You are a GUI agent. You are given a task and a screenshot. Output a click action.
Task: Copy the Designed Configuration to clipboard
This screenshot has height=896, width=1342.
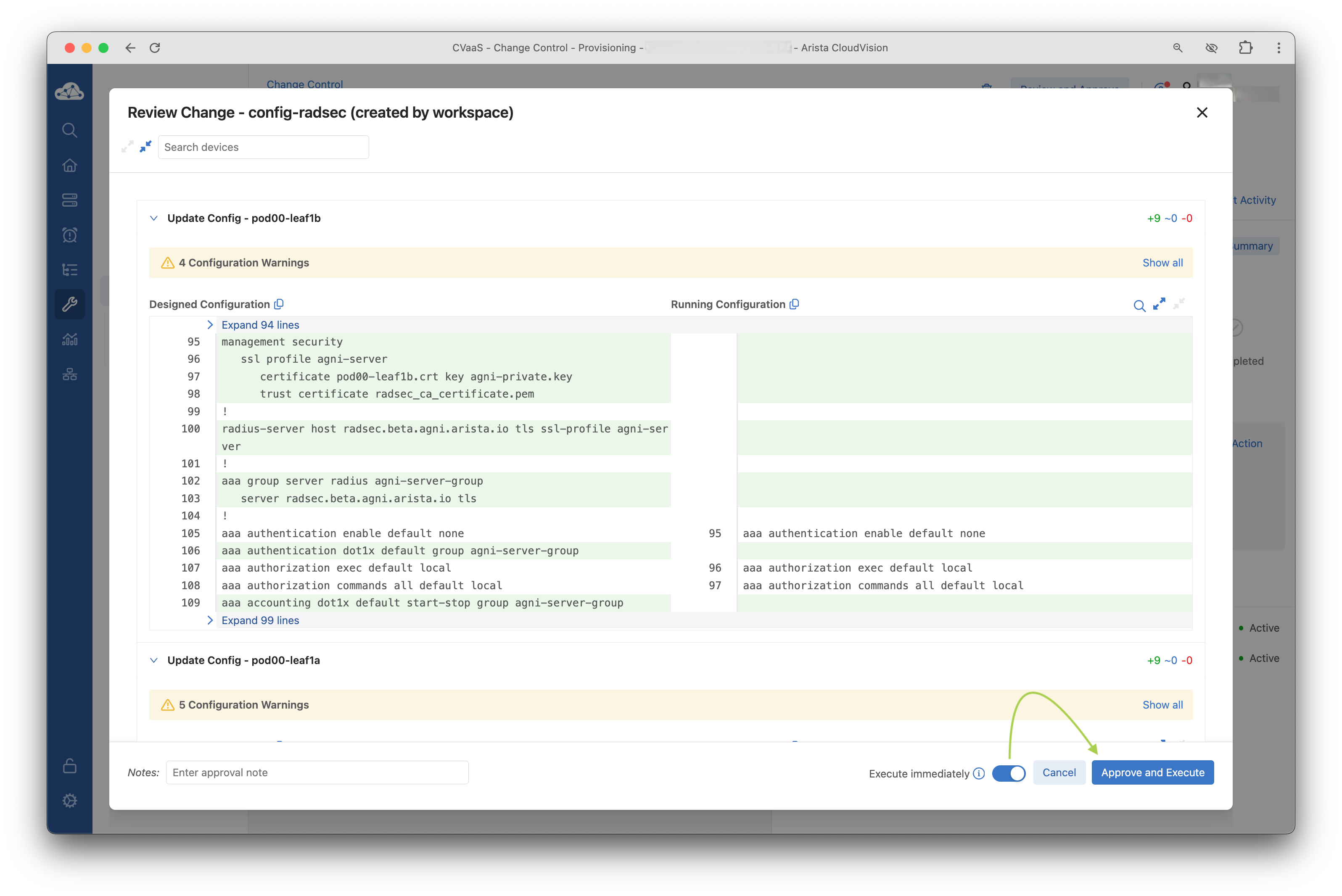(279, 304)
